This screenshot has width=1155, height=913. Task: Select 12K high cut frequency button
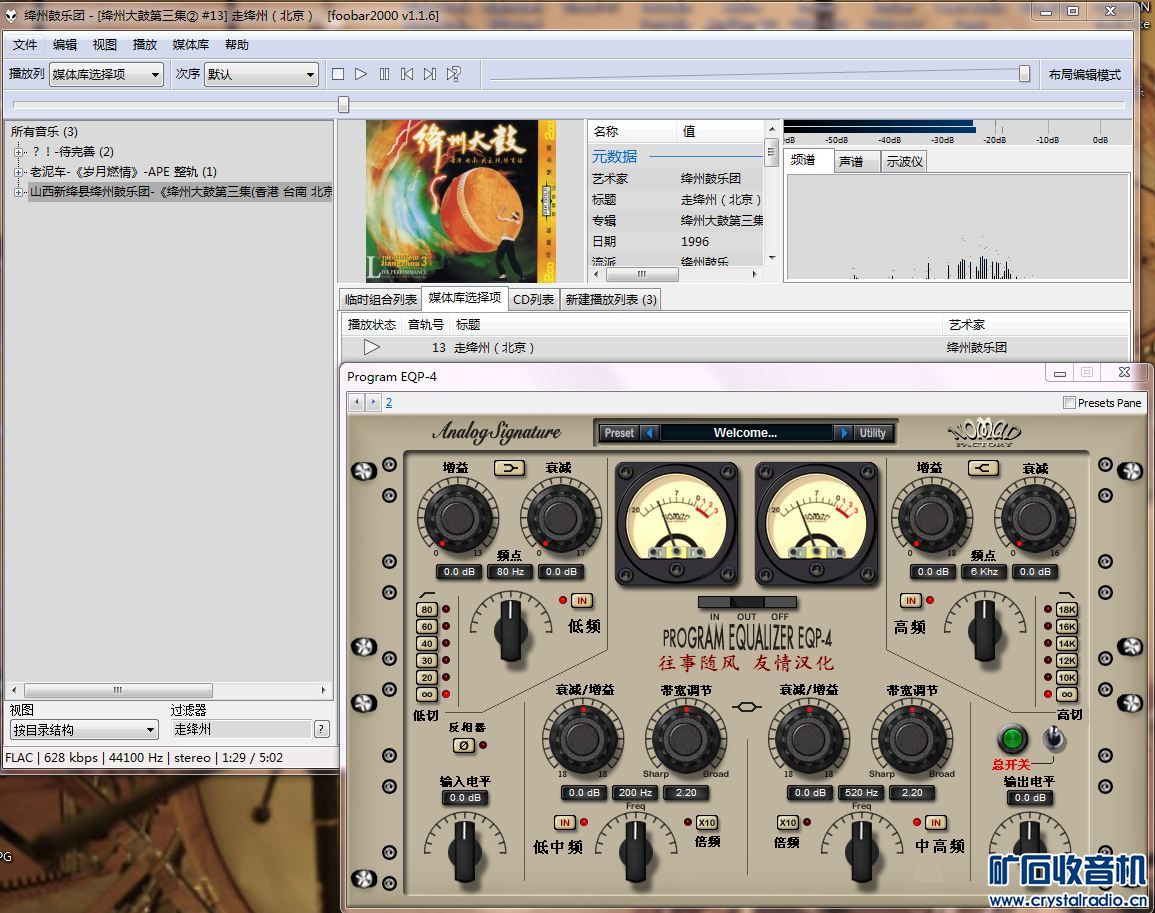point(1067,660)
